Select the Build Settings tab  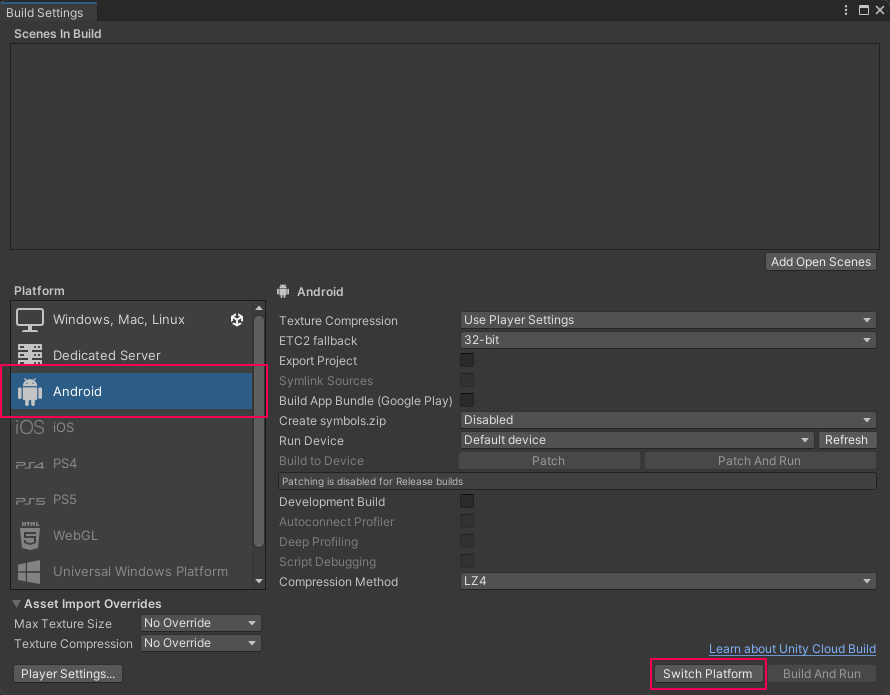(x=47, y=12)
